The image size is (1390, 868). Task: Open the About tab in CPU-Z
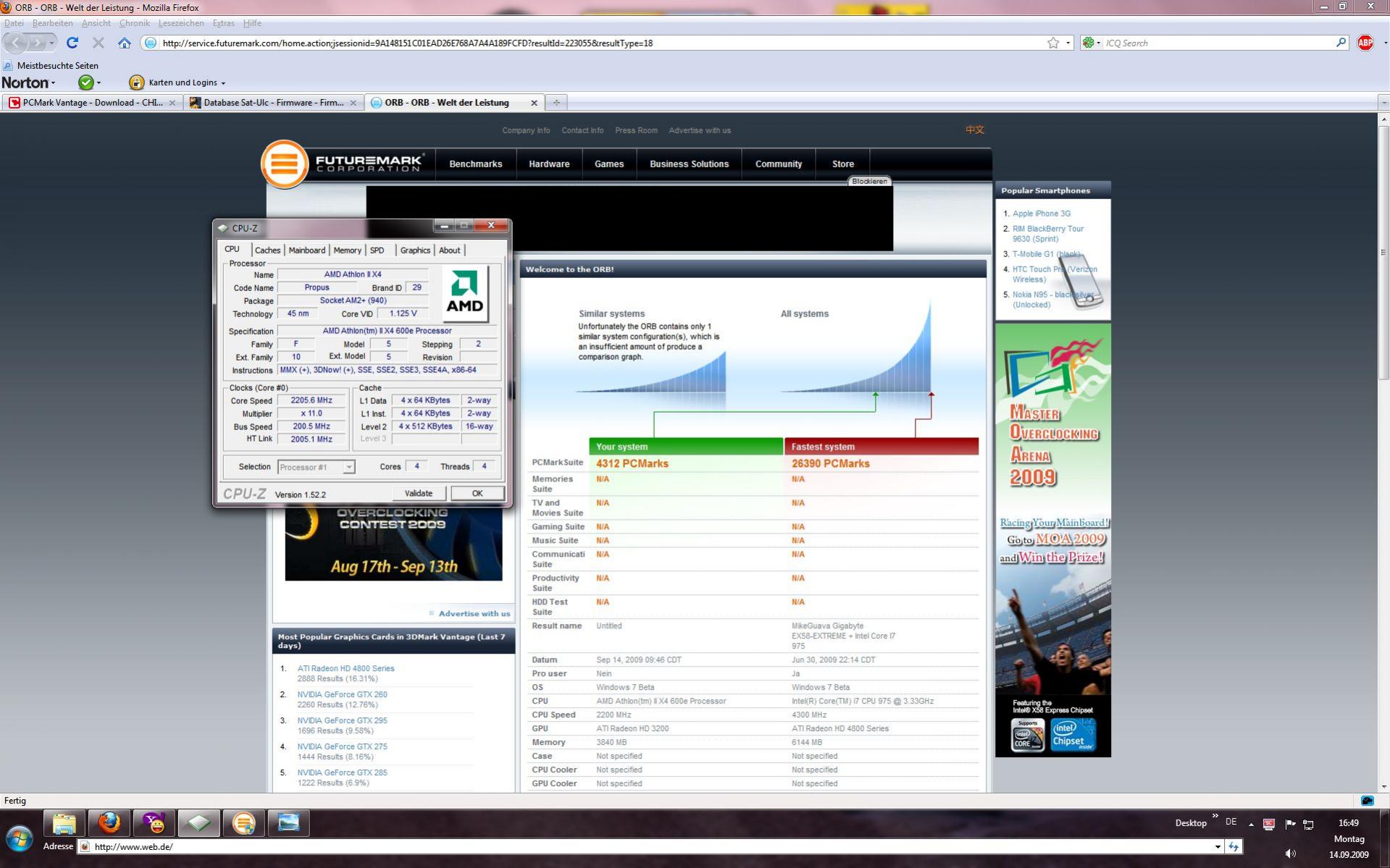(449, 250)
